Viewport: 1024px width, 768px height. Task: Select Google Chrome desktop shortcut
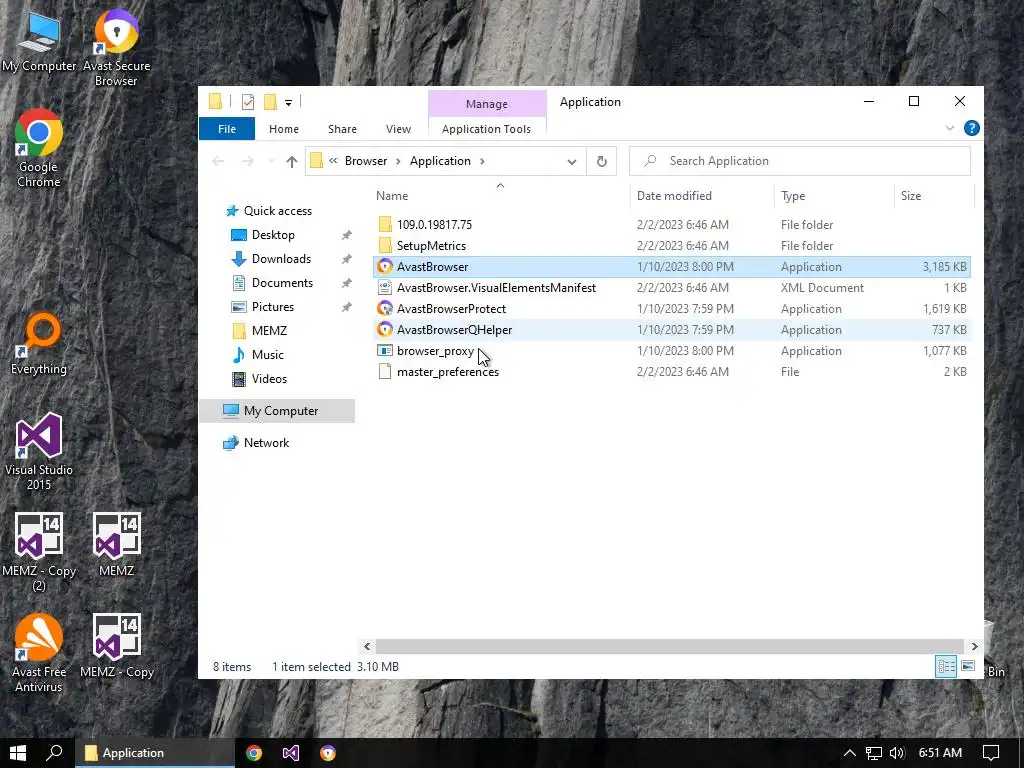(x=39, y=149)
